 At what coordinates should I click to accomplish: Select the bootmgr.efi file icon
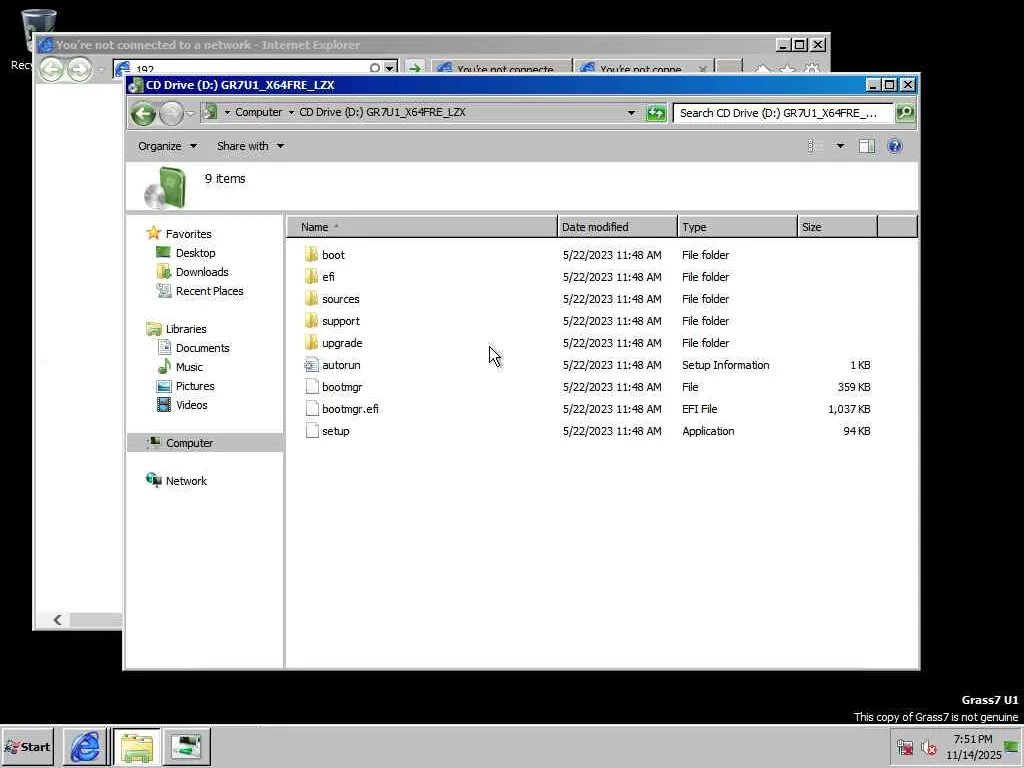[312, 409]
